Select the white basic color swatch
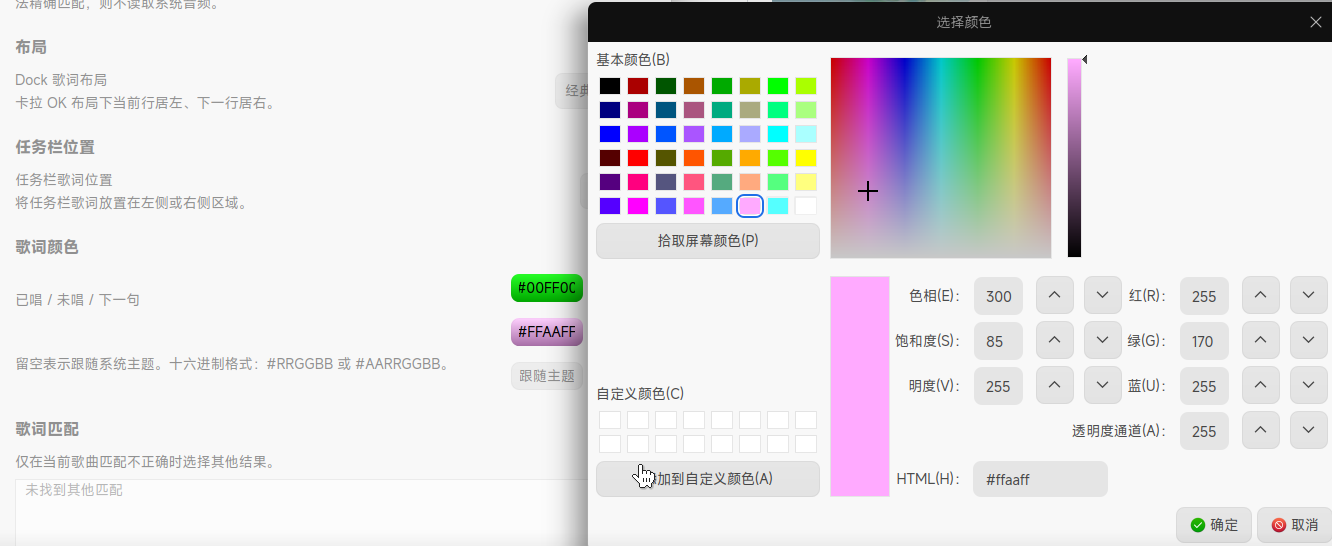This screenshot has width=1332, height=546. (x=806, y=206)
